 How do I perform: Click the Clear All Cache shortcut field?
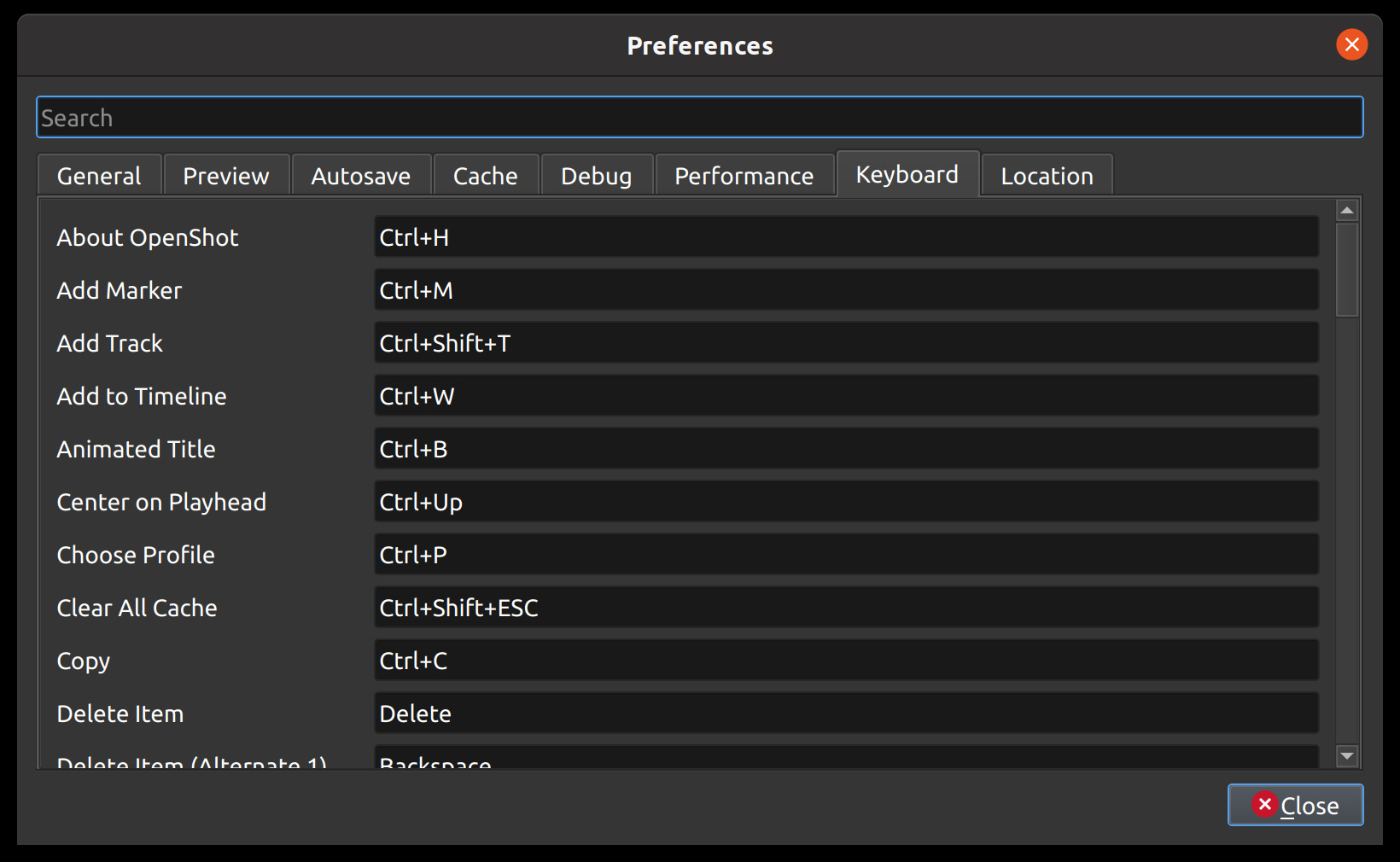click(x=846, y=608)
